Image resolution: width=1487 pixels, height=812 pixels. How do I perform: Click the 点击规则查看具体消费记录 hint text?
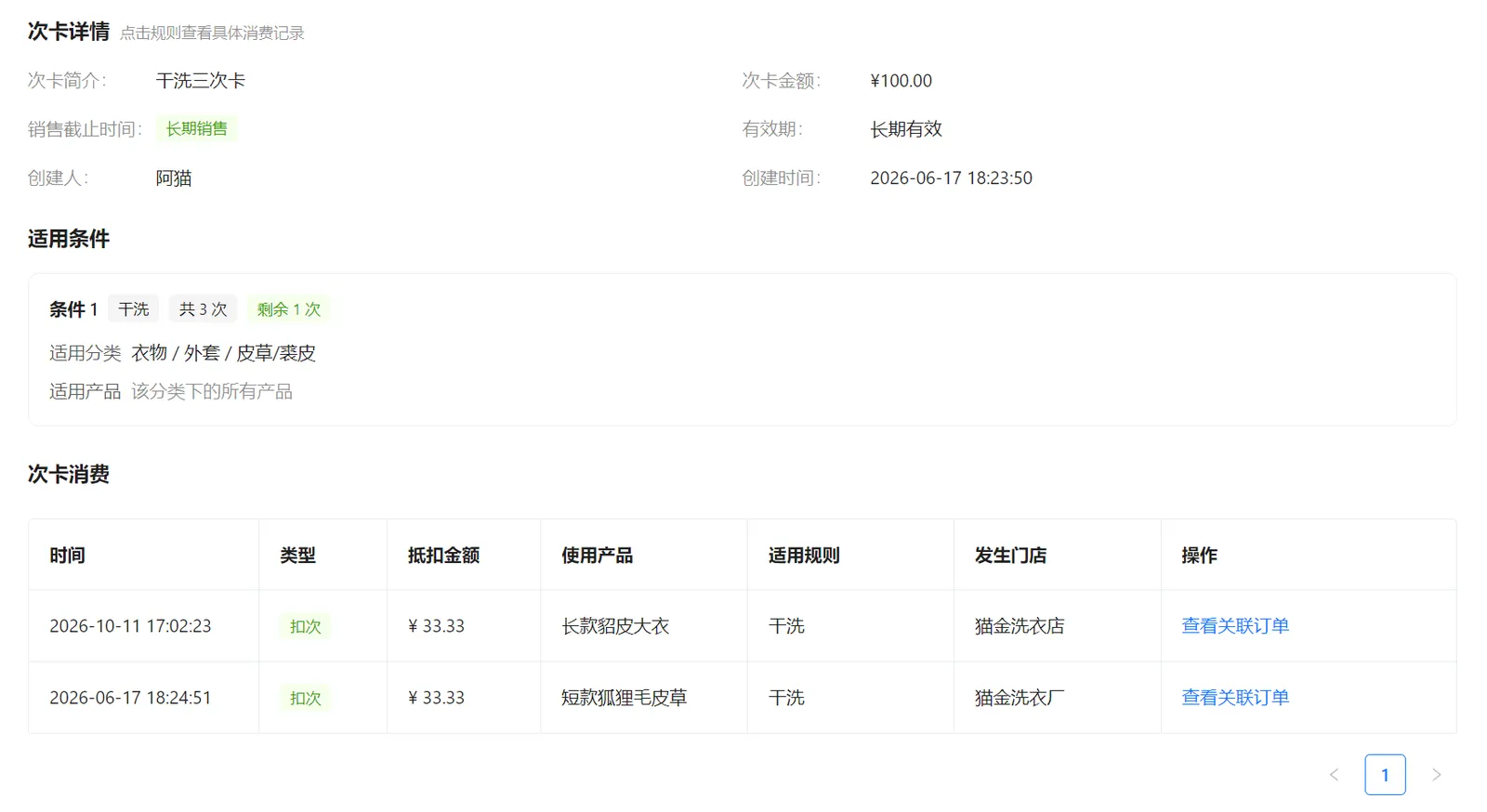[212, 33]
